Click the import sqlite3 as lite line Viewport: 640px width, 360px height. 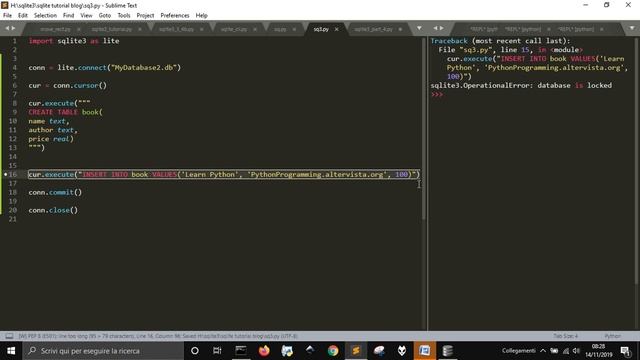click(x=74, y=41)
